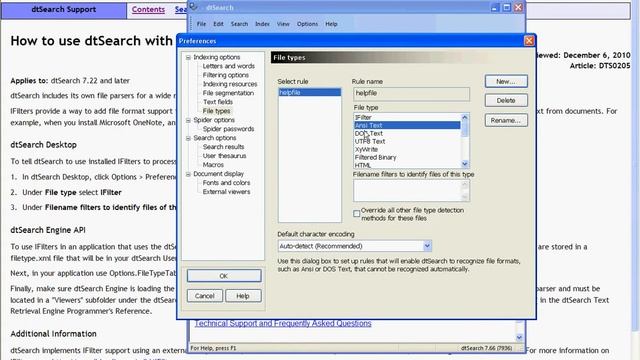Choose HTML in File type list
Image resolution: width=640 pixels, height=360 pixels.
point(407,165)
